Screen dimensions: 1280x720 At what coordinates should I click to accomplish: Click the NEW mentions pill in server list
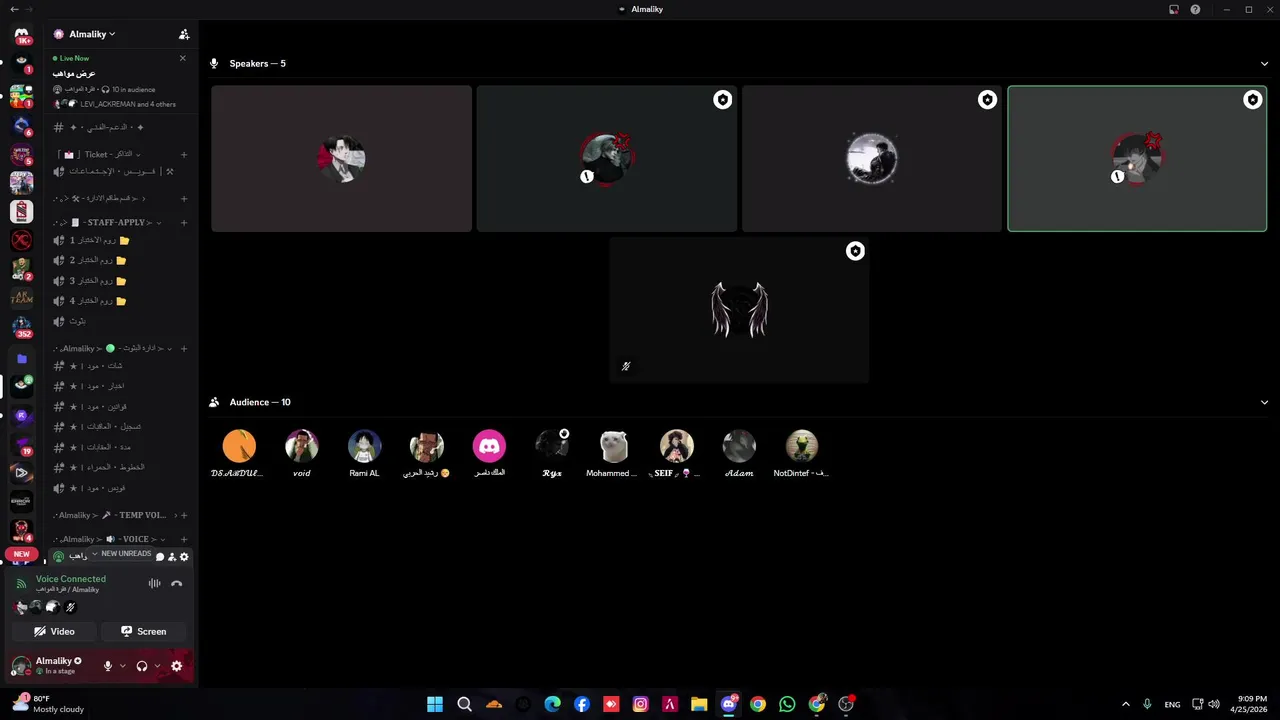[21, 554]
